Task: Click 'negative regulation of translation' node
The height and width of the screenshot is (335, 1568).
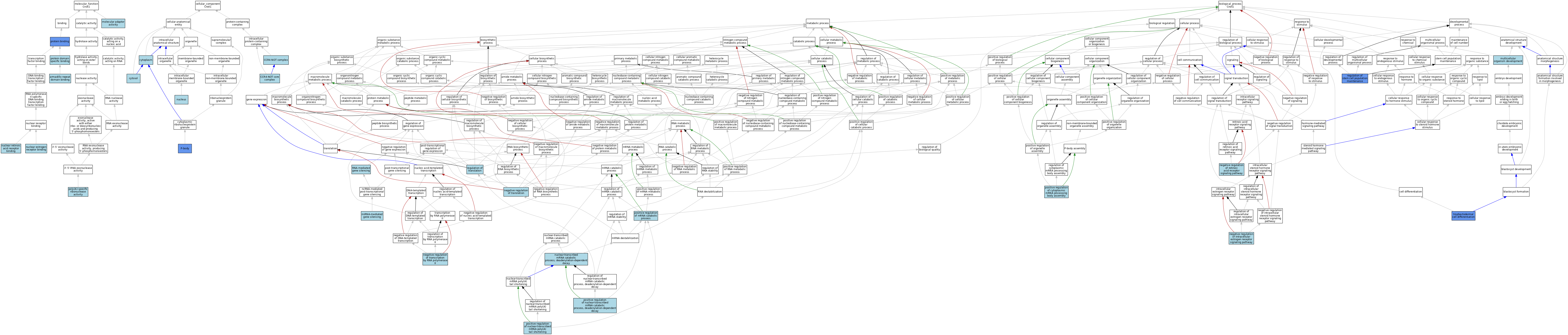Action: click(x=516, y=192)
